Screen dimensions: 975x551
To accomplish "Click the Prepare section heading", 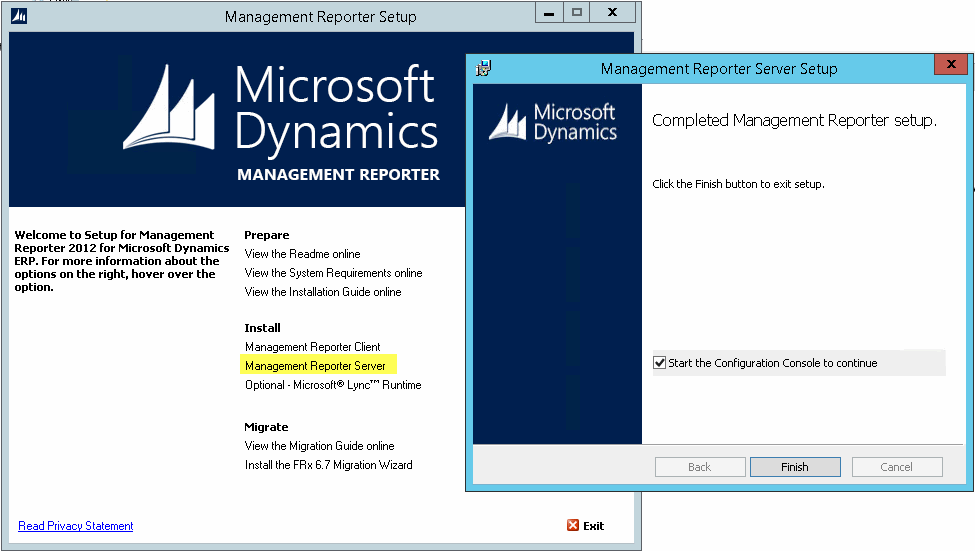I will [267, 235].
